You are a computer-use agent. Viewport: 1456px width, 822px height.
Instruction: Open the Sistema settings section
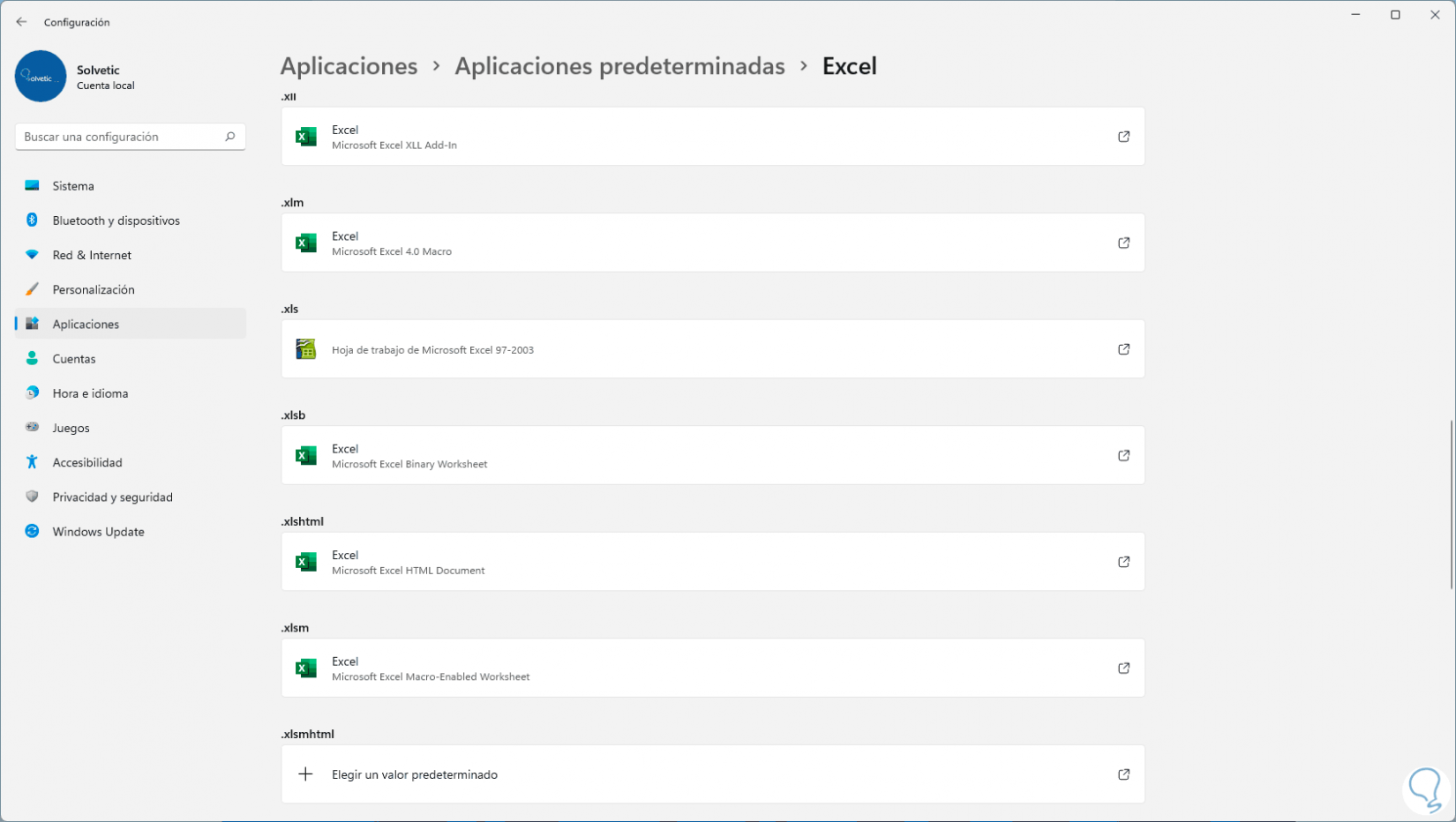(73, 186)
